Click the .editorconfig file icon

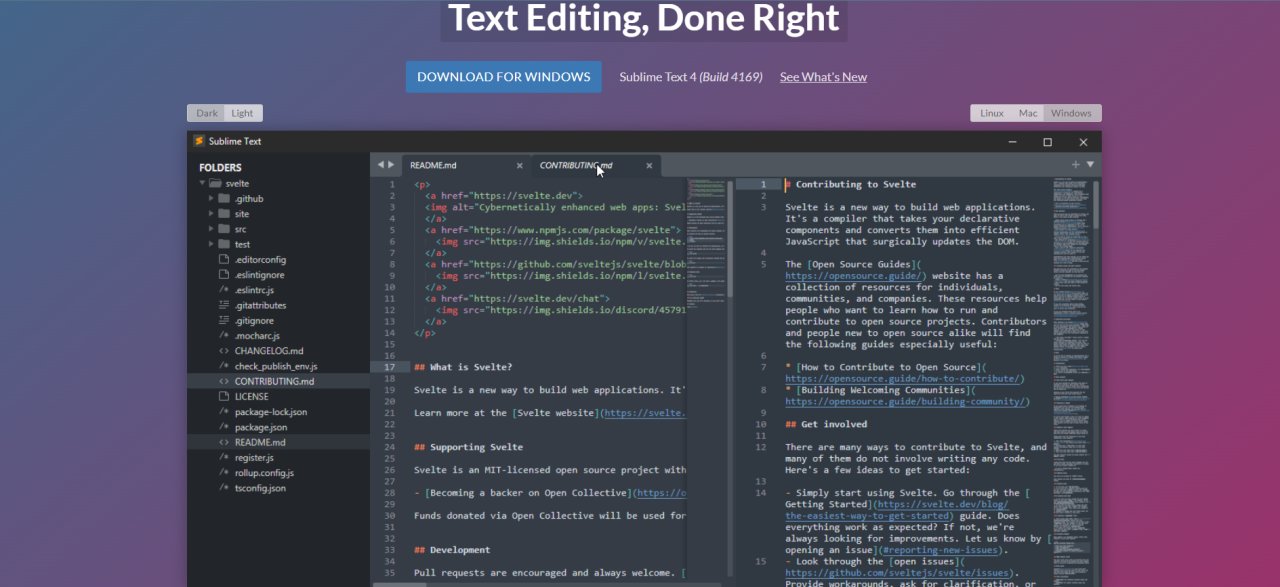pos(224,259)
